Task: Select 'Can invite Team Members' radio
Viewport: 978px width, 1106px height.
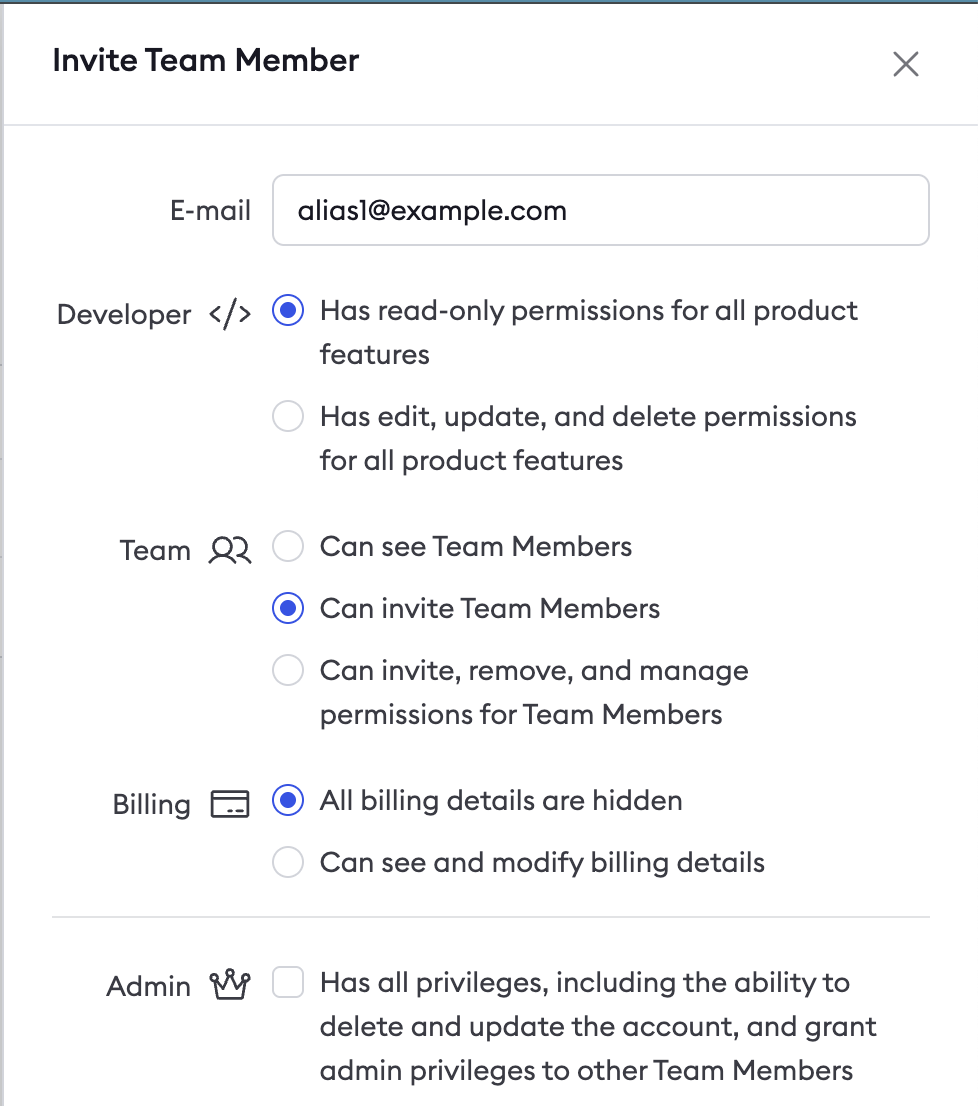Action: click(x=288, y=609)
